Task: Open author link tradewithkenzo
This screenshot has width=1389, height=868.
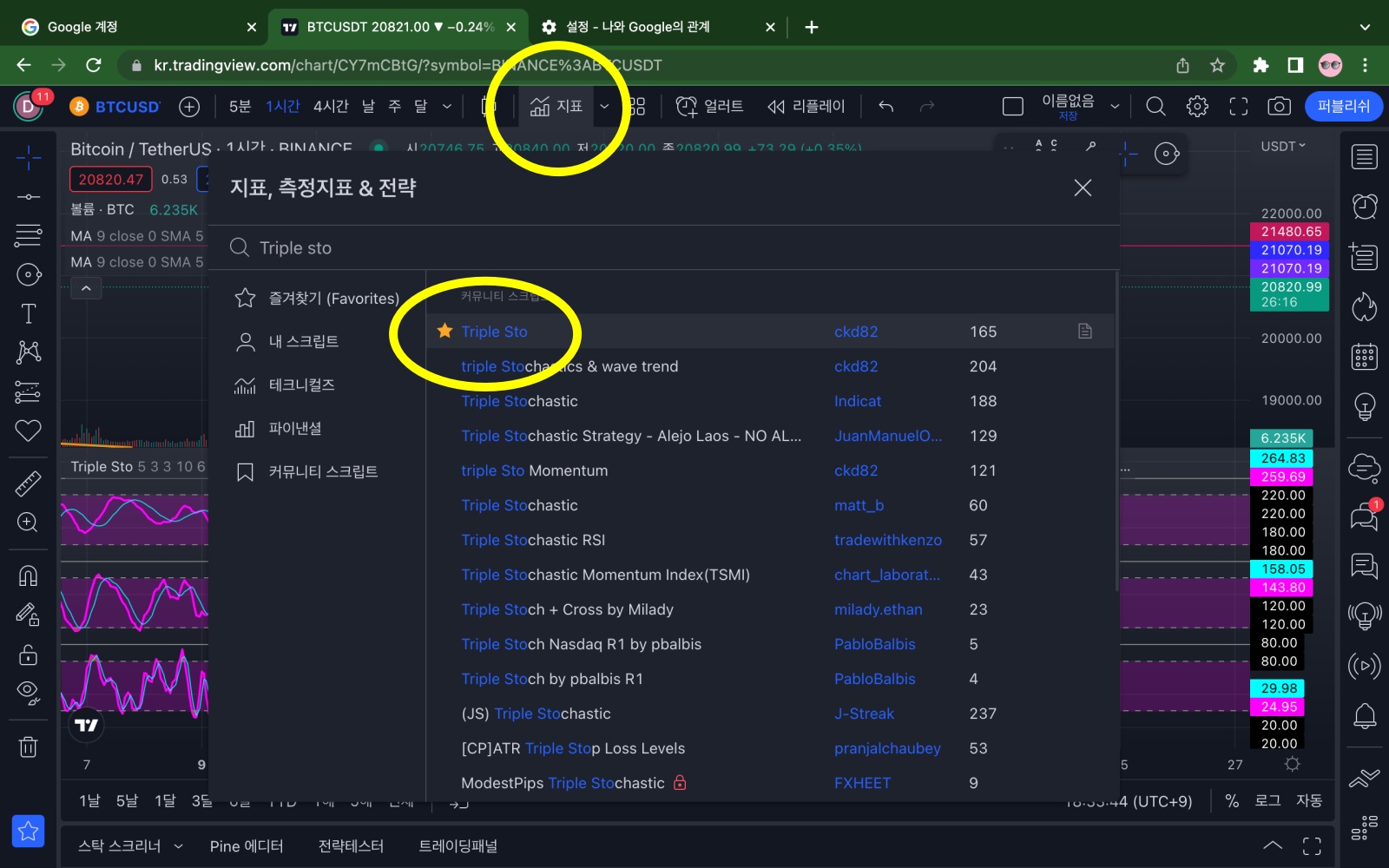Action: (x=887, y=540)
